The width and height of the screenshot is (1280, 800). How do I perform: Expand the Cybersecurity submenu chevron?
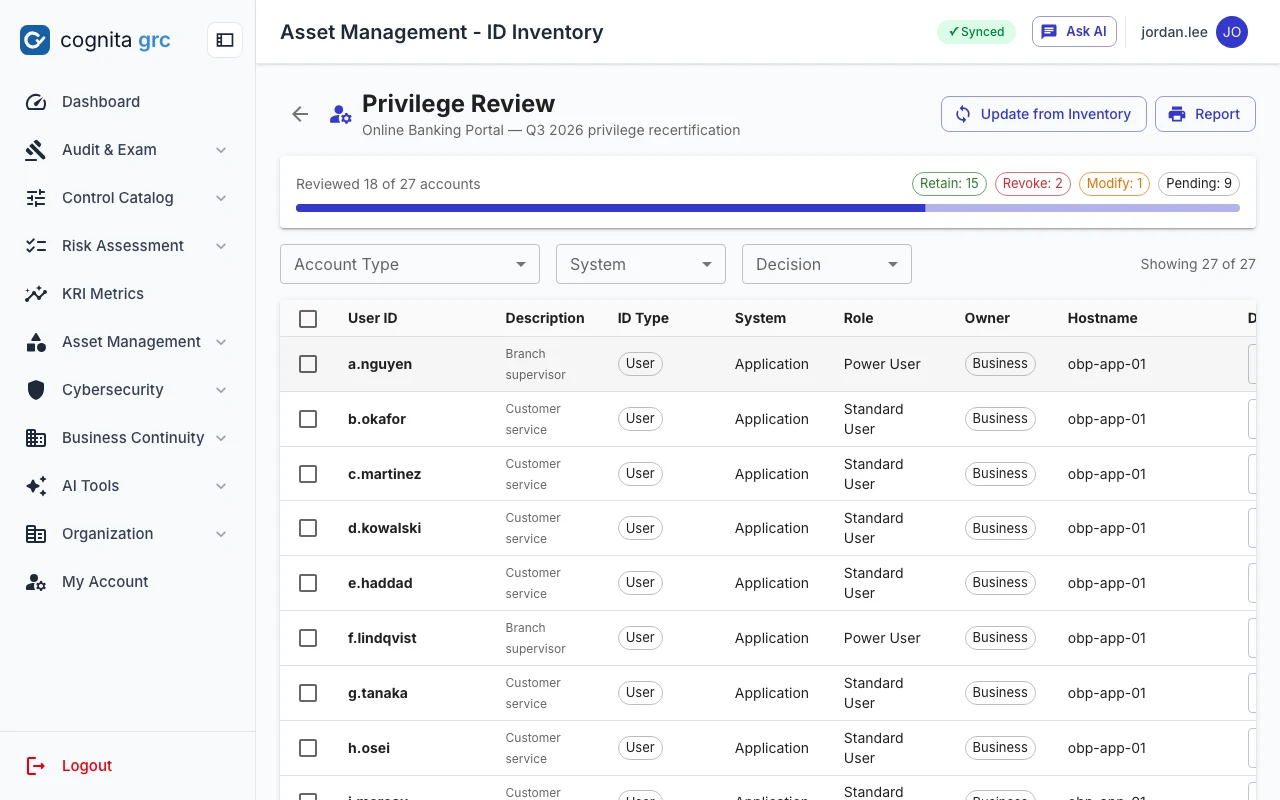[221, 390]
